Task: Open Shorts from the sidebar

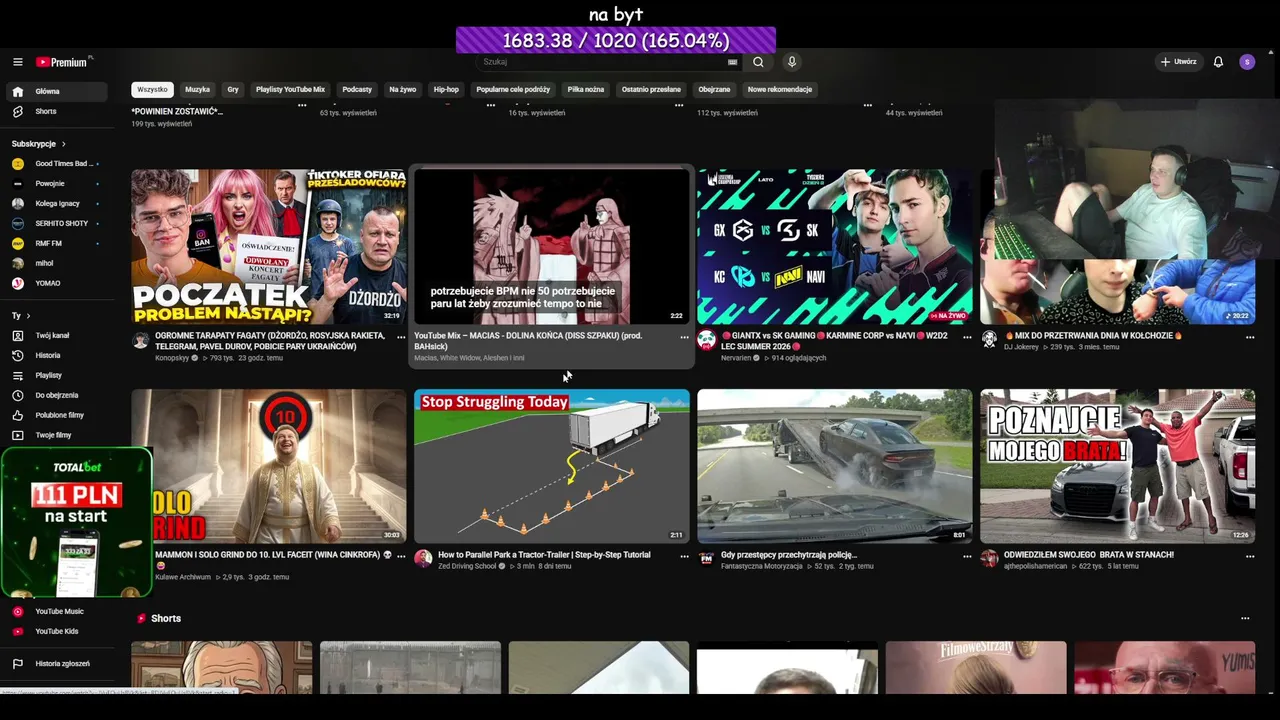Action: (x=56, y=111)
